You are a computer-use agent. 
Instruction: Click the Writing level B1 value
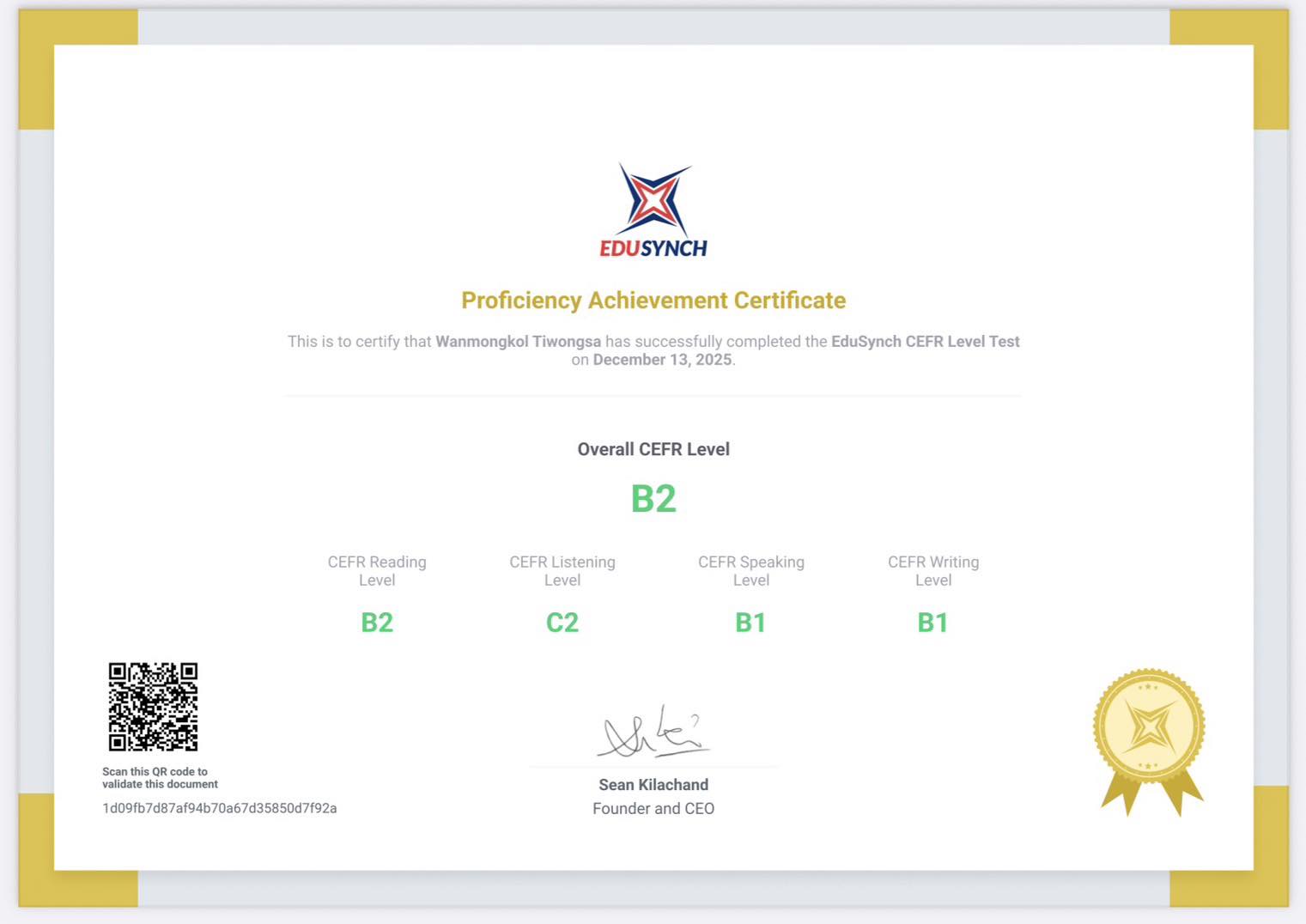click(932, 623)
